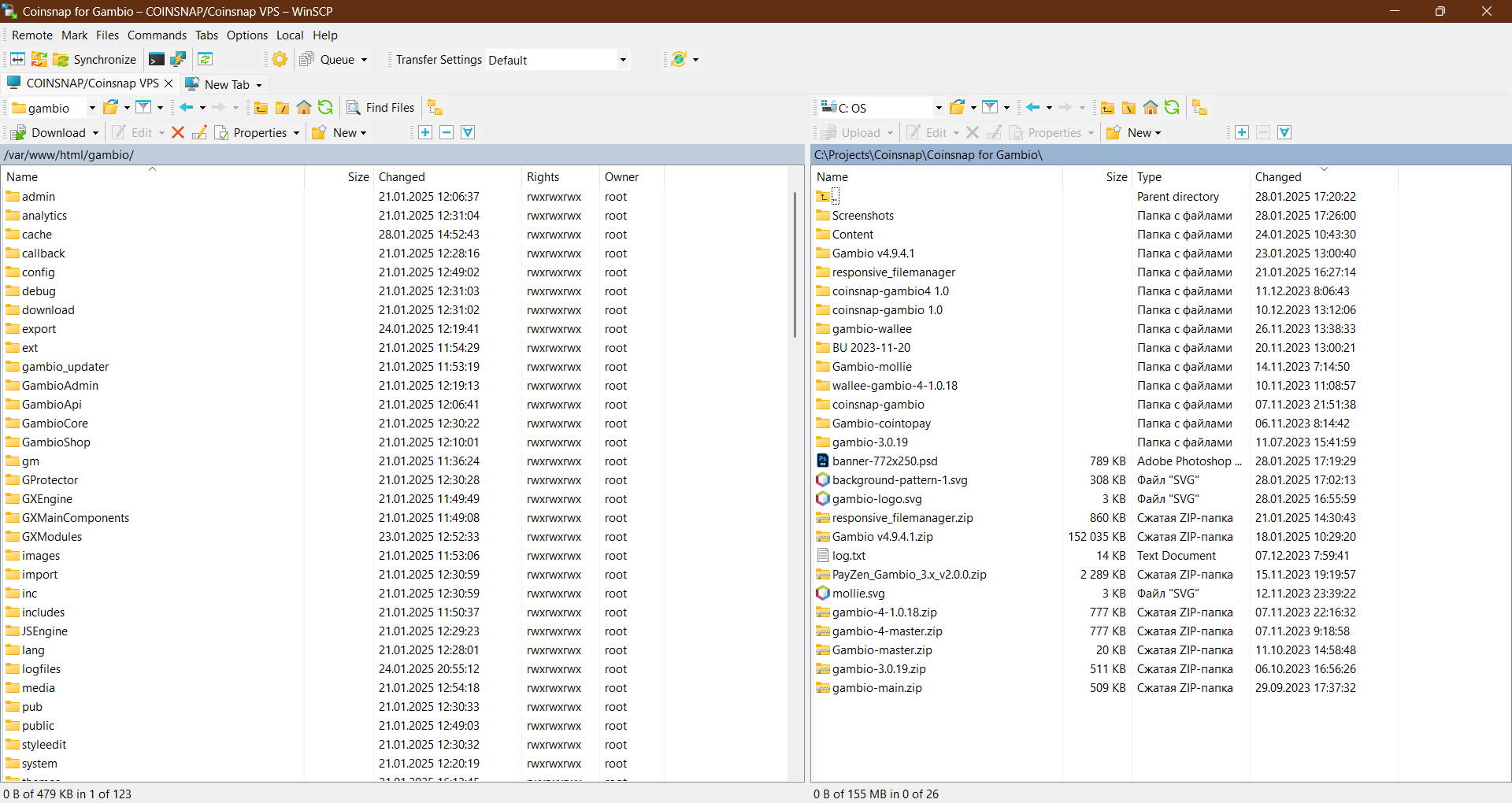The image size is (1512, 803).
Task: Click select-all icon in local panel
Action: [1284, 132]
